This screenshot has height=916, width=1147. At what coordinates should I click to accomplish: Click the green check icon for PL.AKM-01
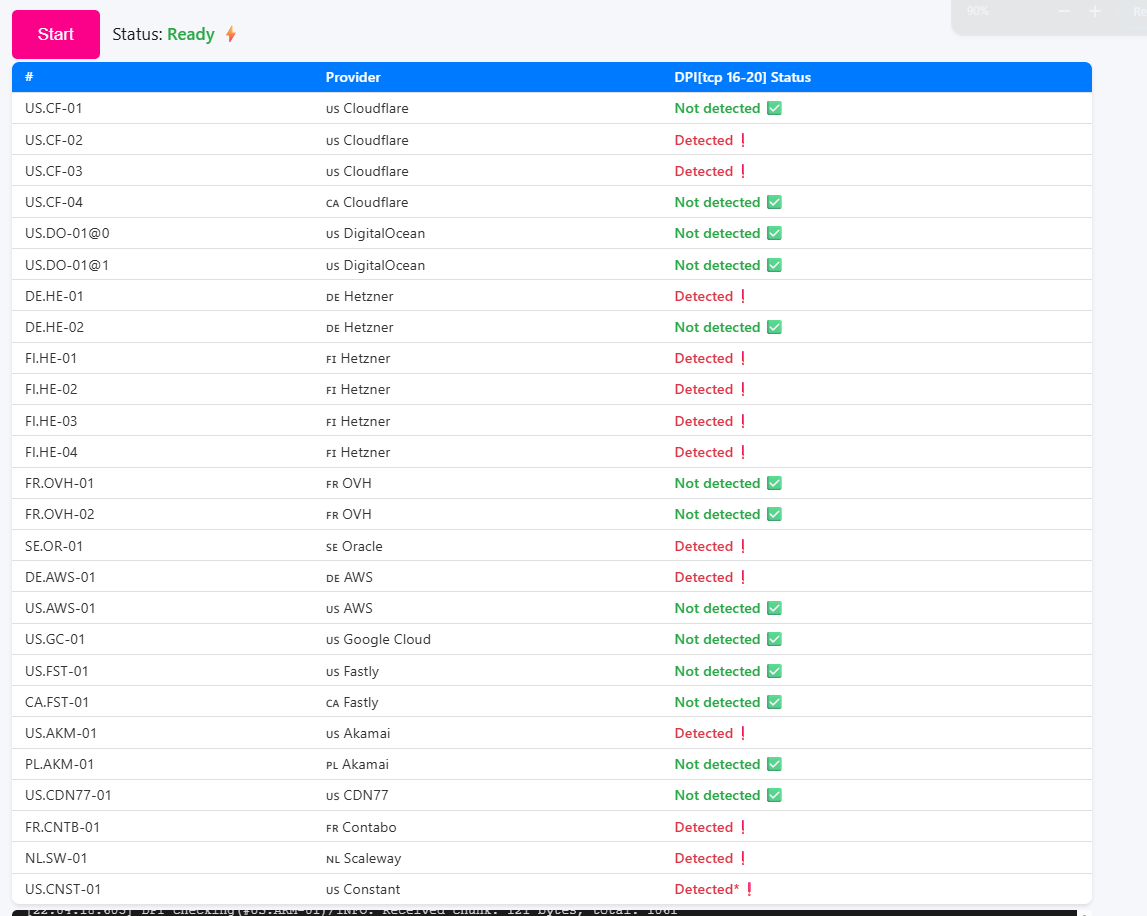(775, 765)
